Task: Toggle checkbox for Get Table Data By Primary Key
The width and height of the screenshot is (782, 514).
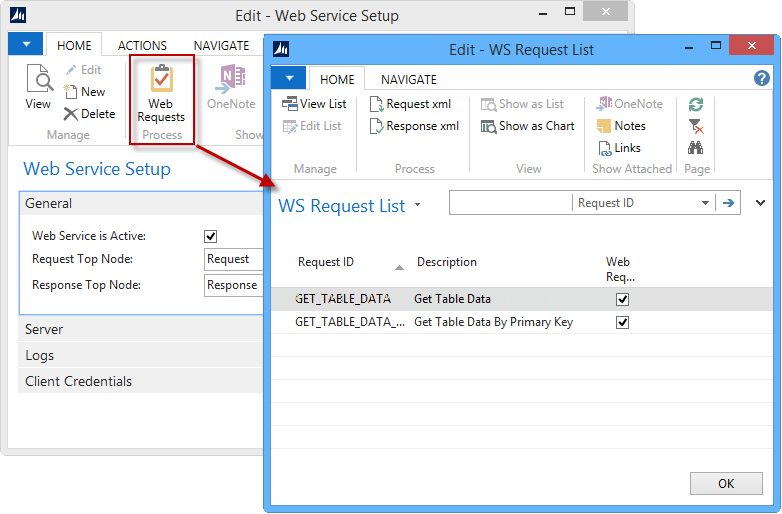Action: (x=622, y=323)
